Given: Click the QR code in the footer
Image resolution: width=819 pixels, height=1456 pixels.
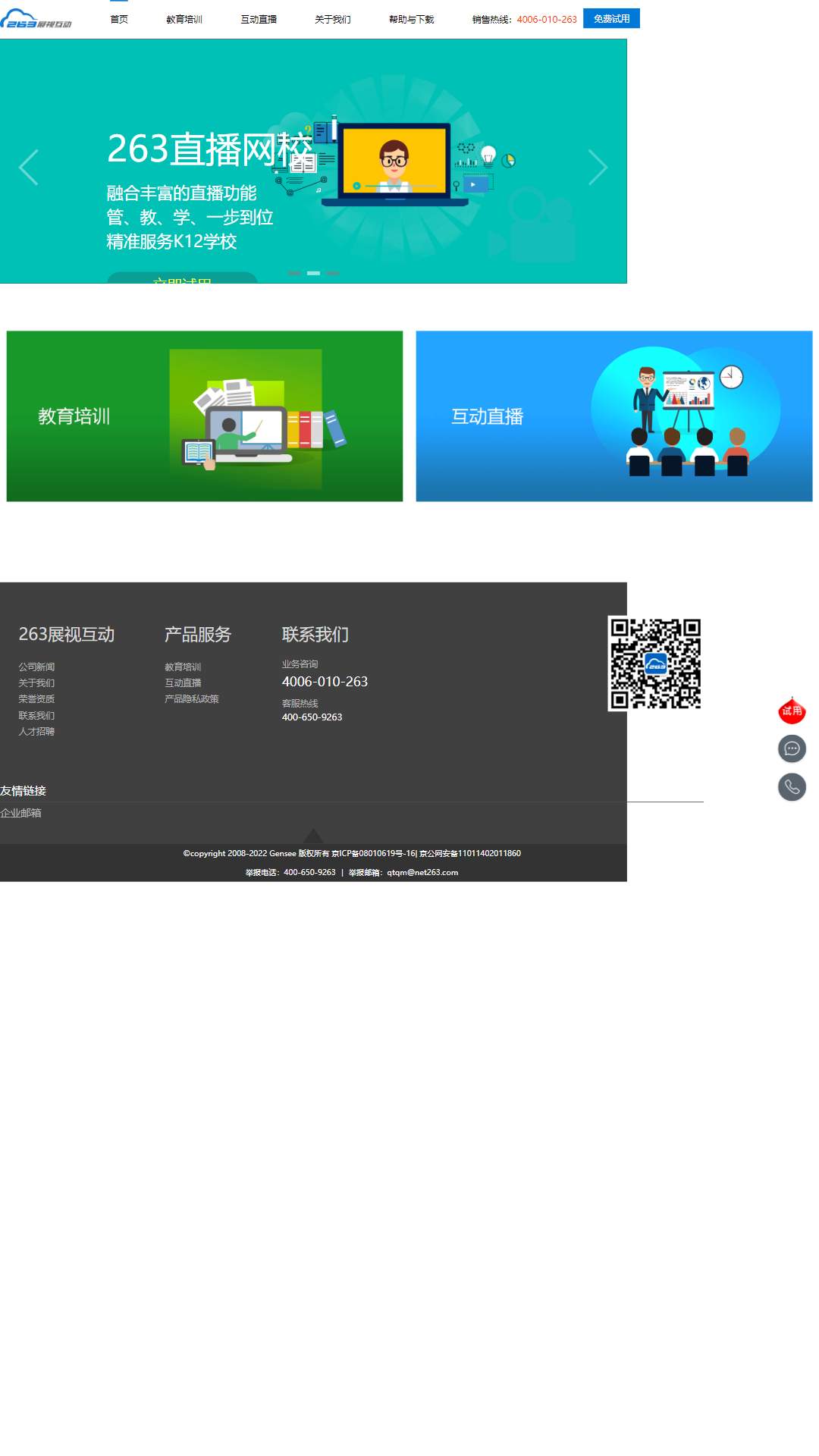Looking at the screenshot, I should click(x=655, y=664).
